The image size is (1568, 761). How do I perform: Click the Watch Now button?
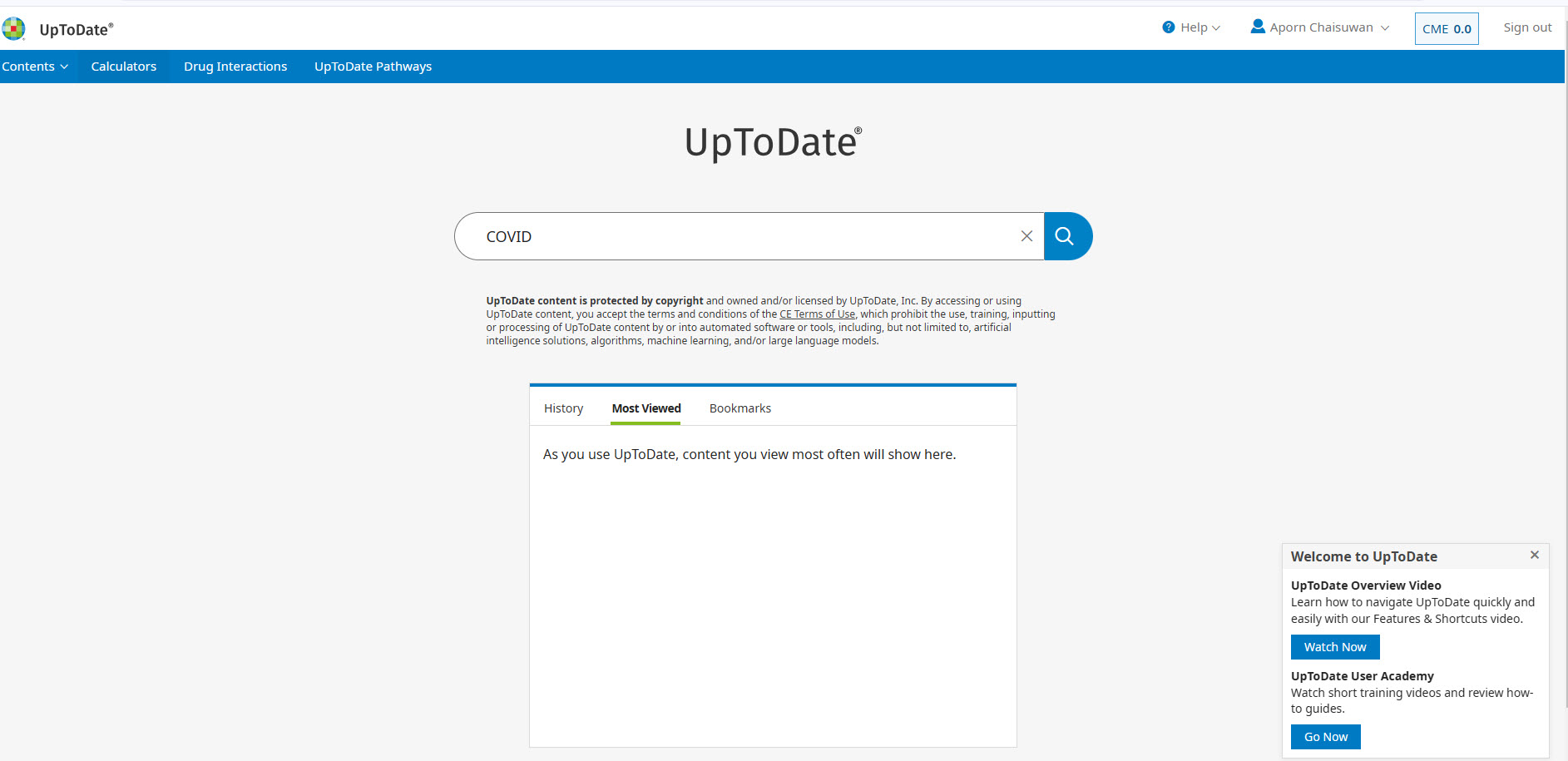click(x=1335, y=647)
